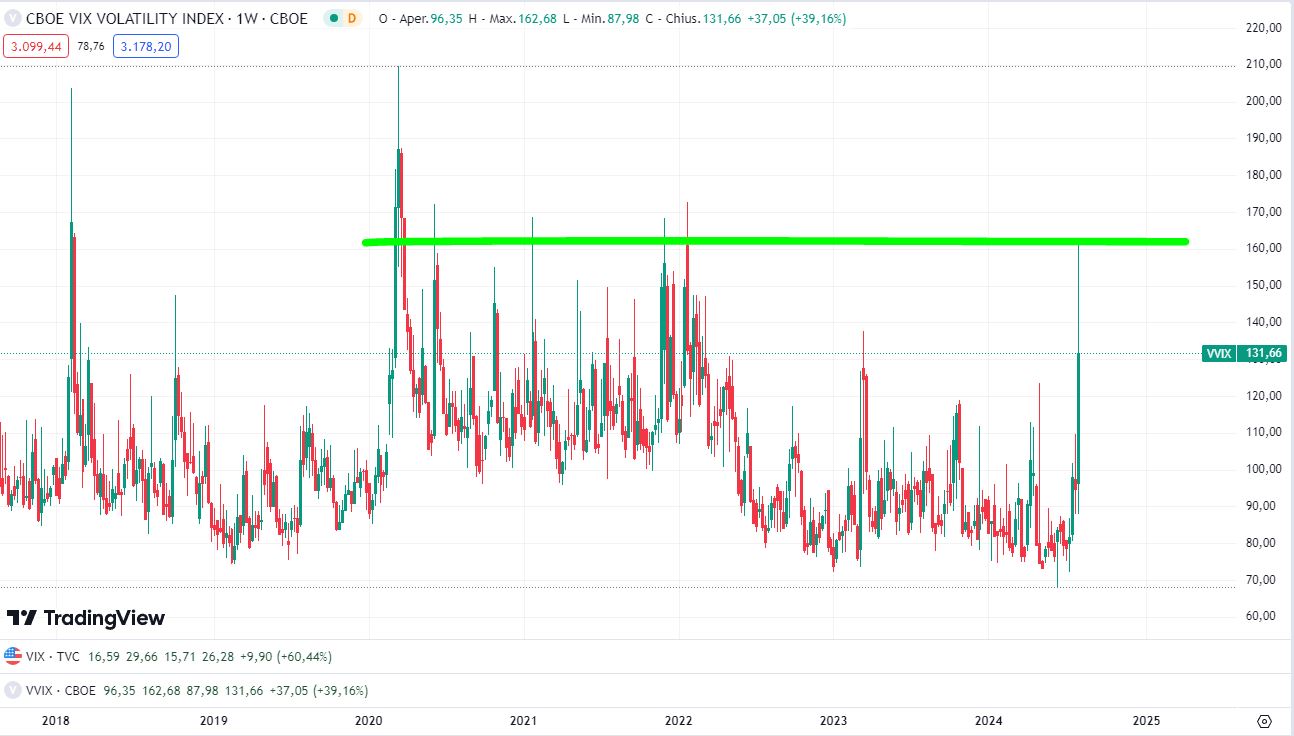
Task: Click the open value 96,35 in legend
Action: coord(446,18)
